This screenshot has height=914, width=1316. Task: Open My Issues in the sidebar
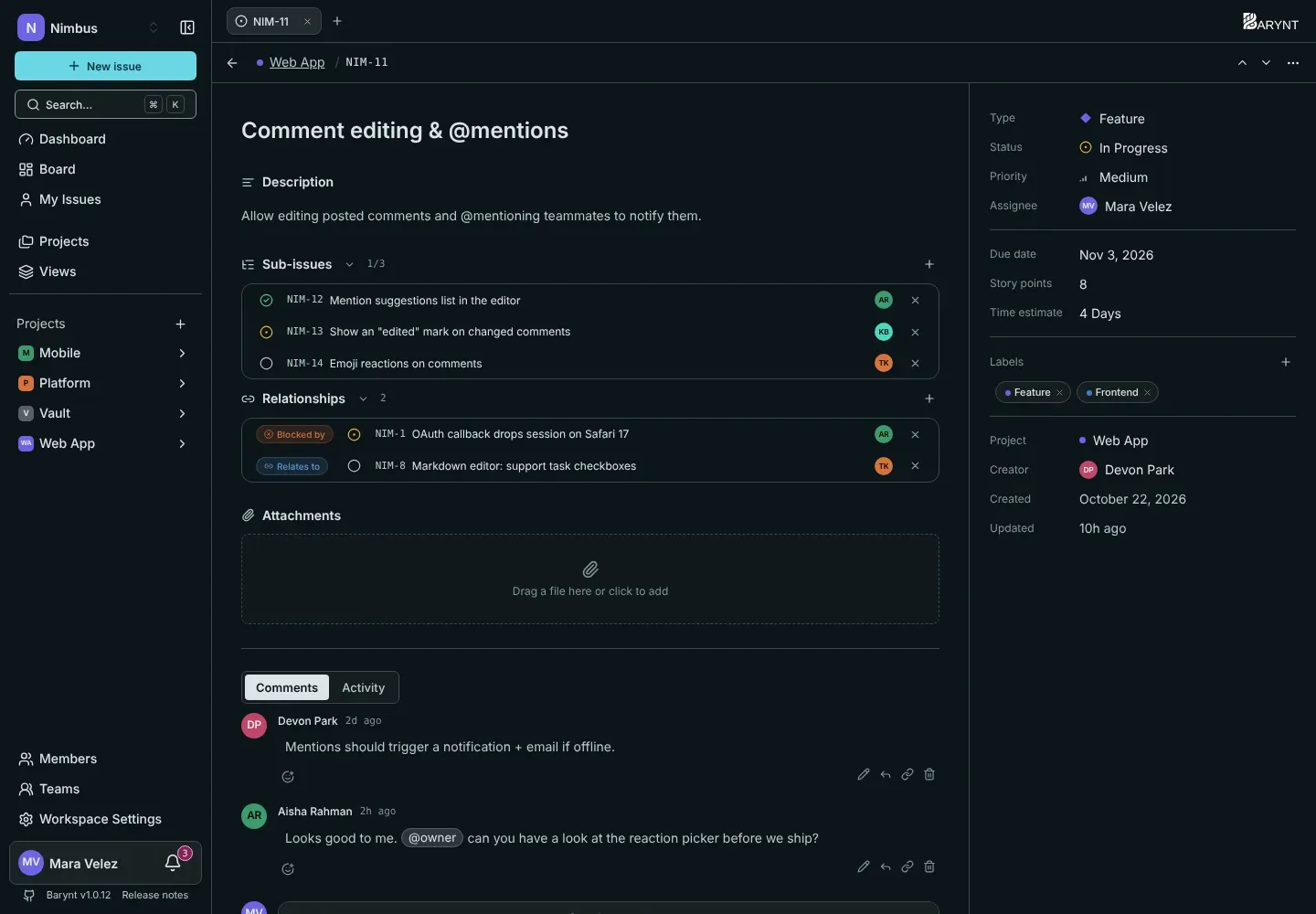[105, 199]
